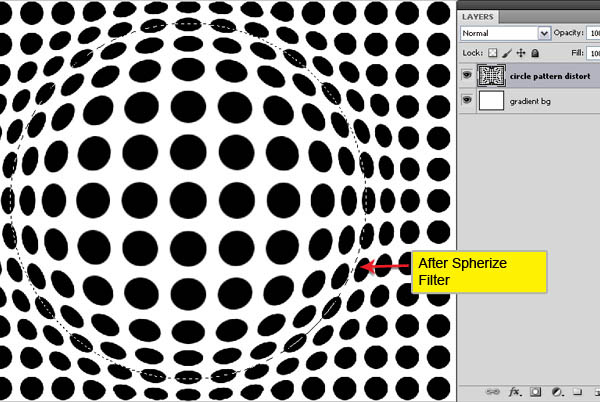
Task: Click the gradient bg layer thumbnail
Action: click(493, 100)
